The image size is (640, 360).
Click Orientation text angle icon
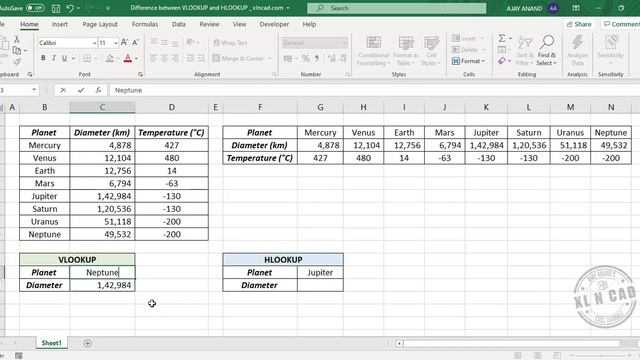190,42
